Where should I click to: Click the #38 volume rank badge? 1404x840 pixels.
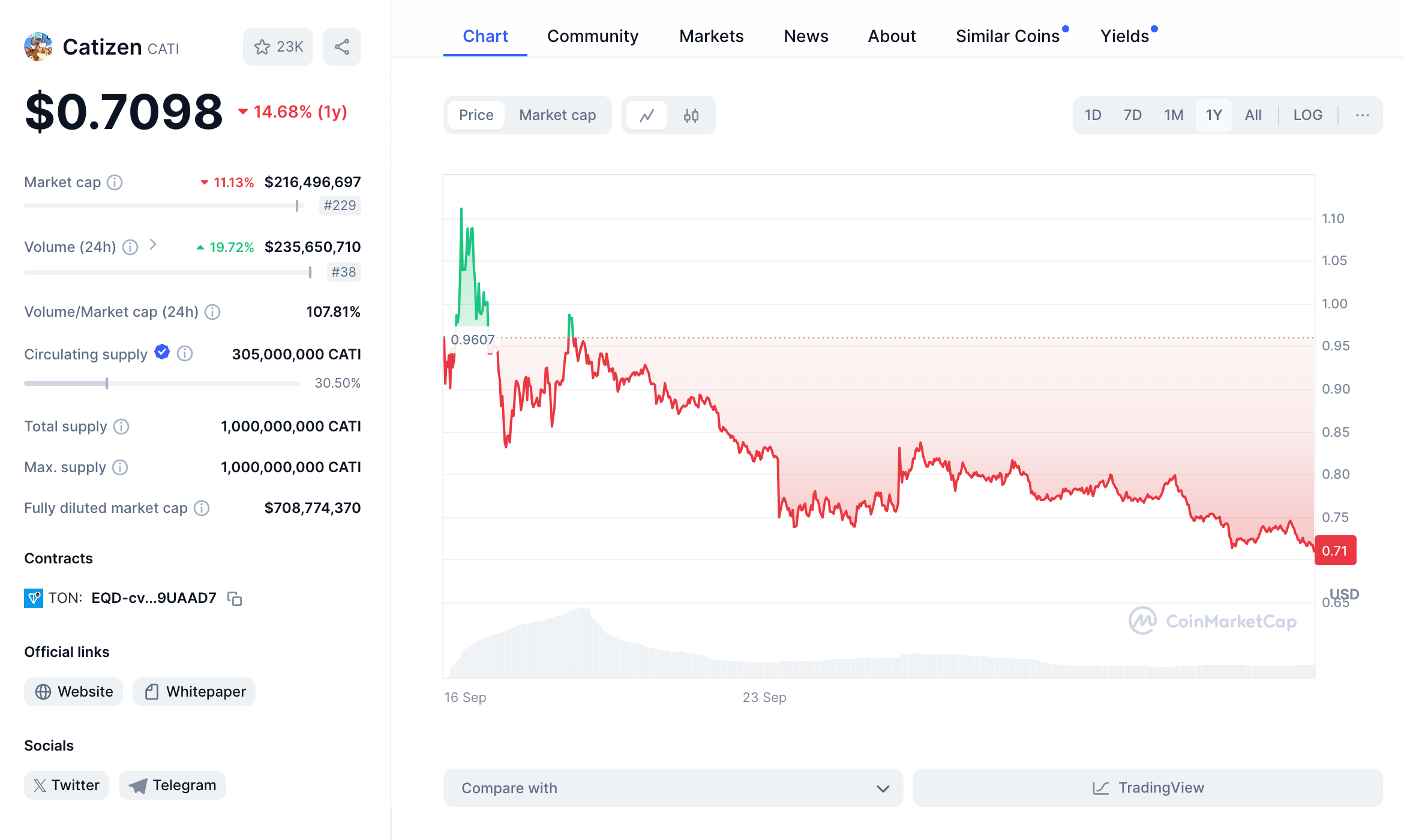[344, 272]
